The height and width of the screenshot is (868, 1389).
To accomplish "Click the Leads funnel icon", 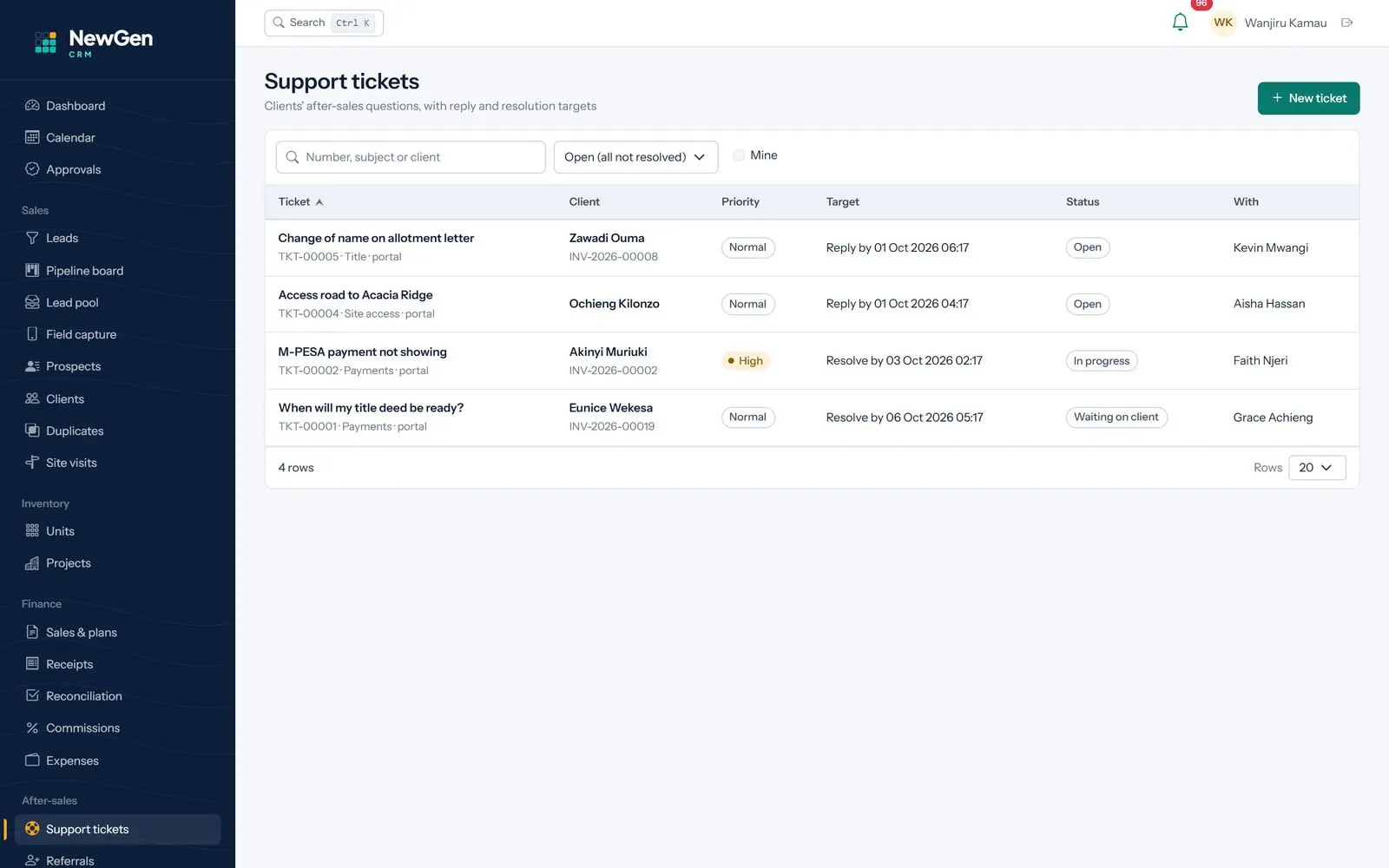I will coord(32,238).
